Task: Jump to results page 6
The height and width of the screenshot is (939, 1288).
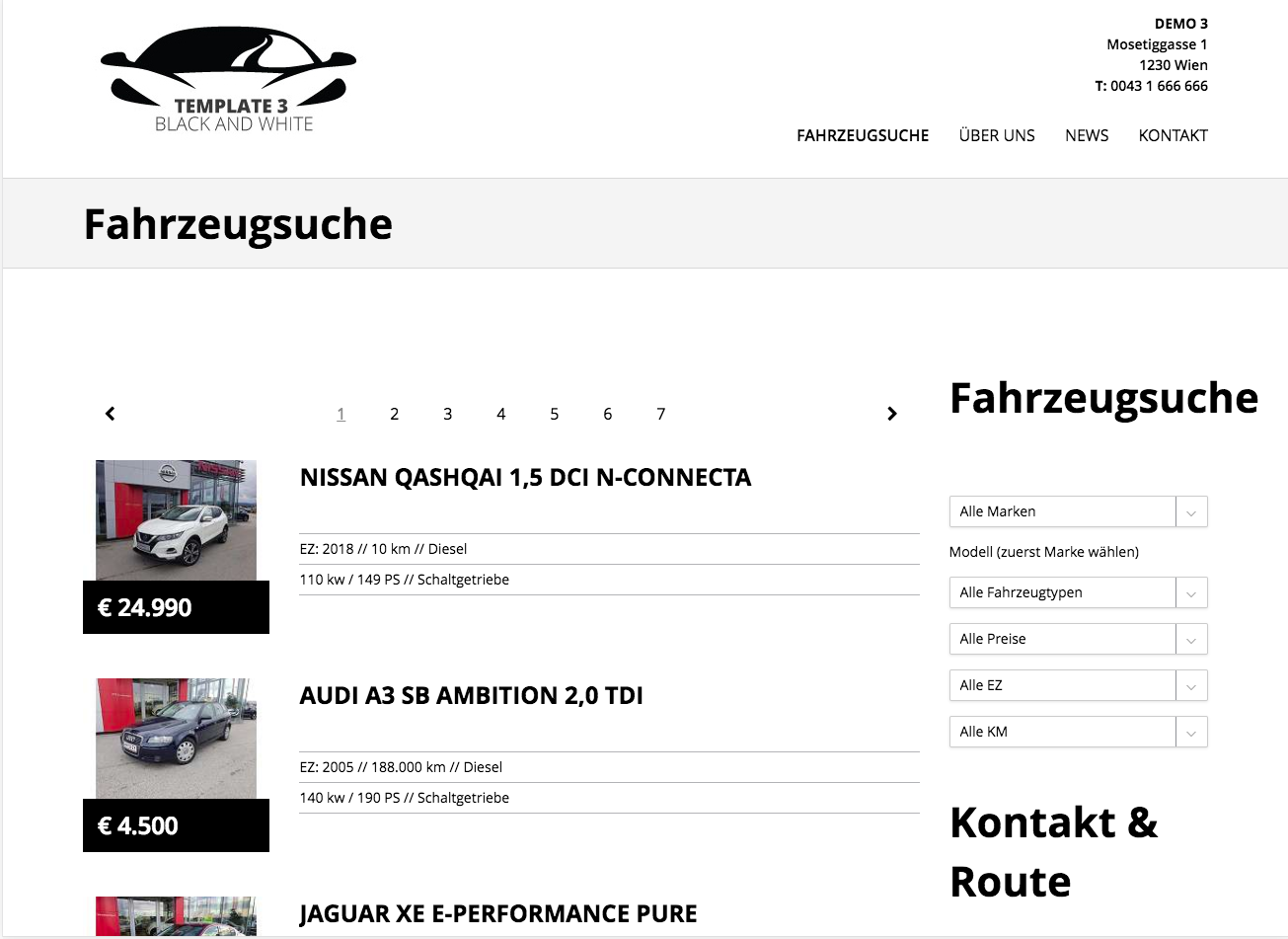Action: 607,414
